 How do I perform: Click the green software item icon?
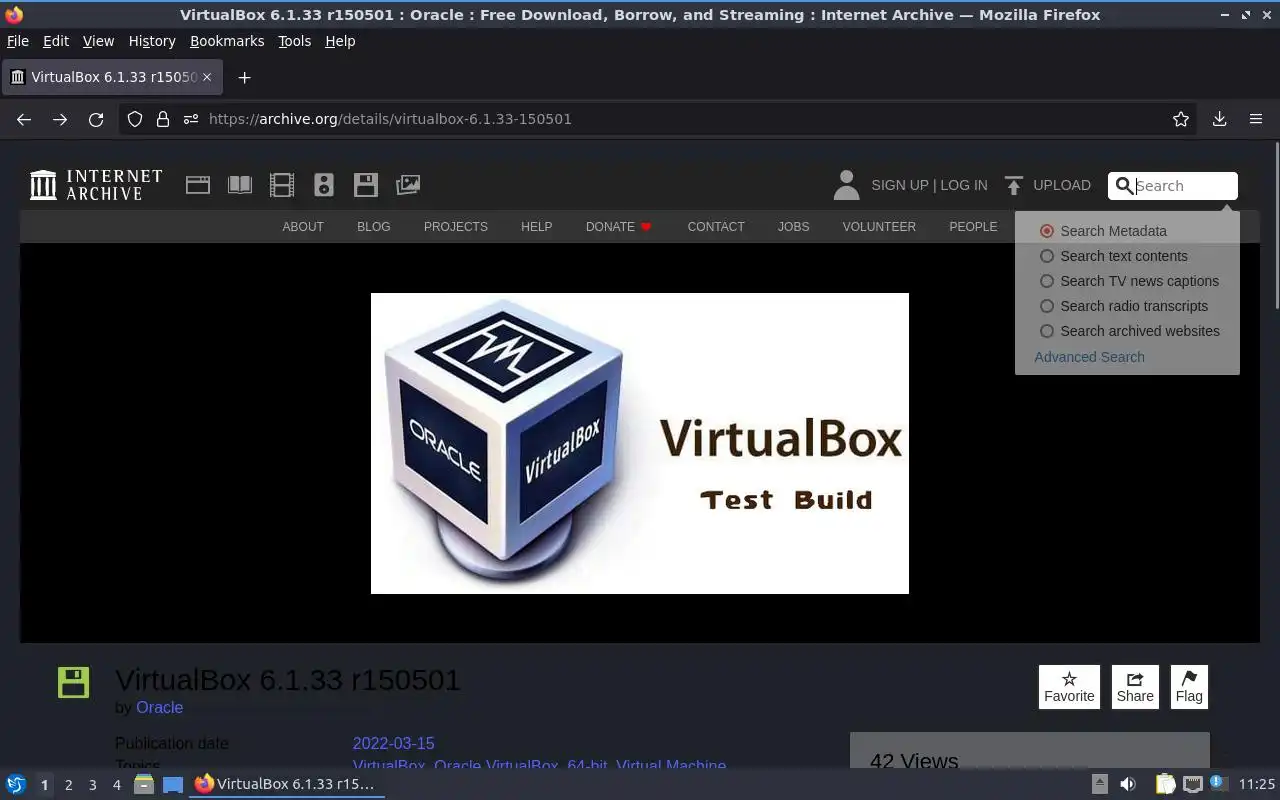coord(73,682)
